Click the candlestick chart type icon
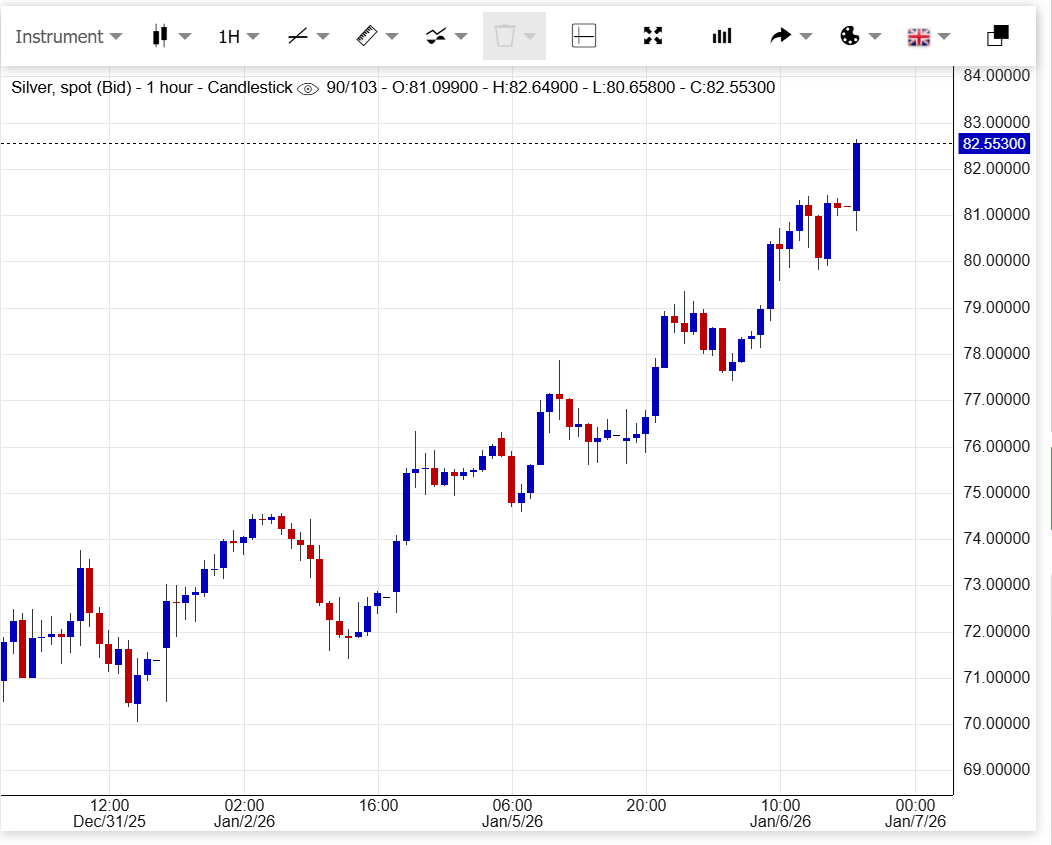 tap(159, 37)
